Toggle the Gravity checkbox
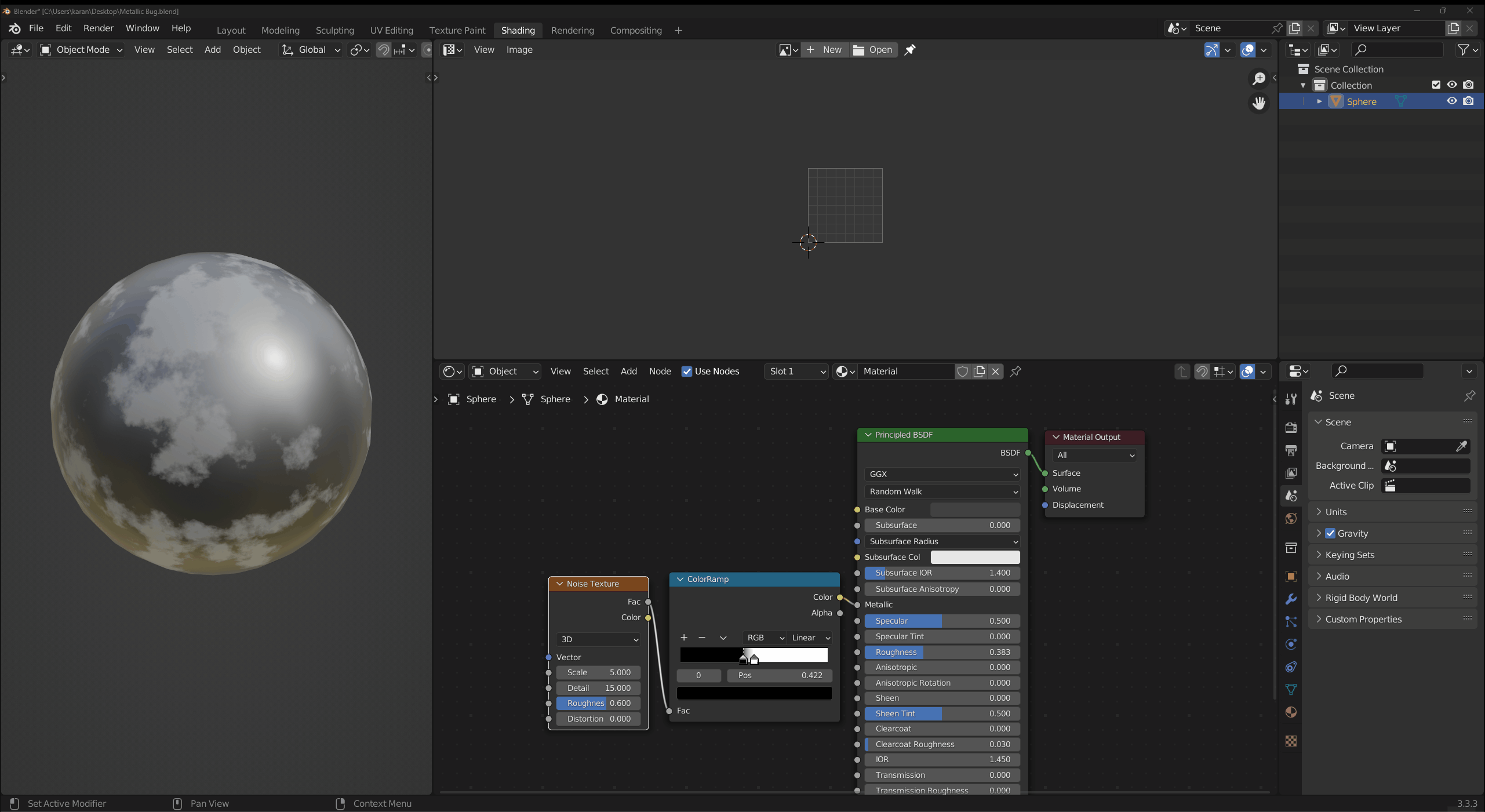This screenshot has width=1485, height=812. point(1330,533)
